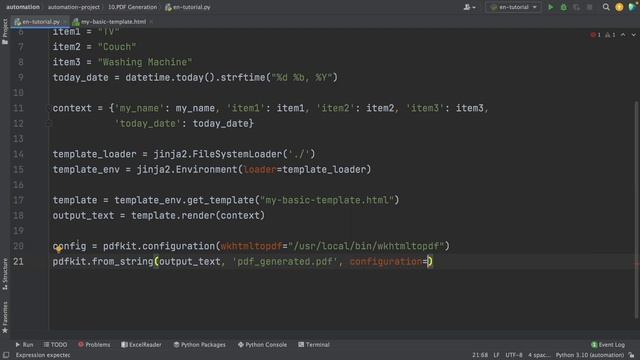Change the UTF-8 file encoding
The width and height of the screenshot is (640, 360).
click(x=514, y=355)
